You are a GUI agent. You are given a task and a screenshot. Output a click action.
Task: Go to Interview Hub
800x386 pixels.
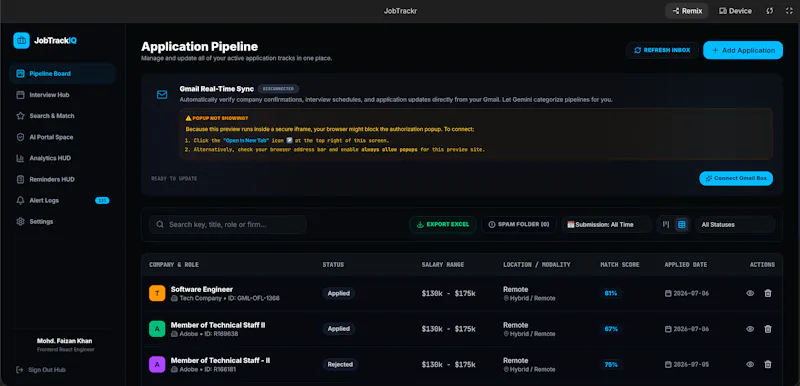pos(62,95)
